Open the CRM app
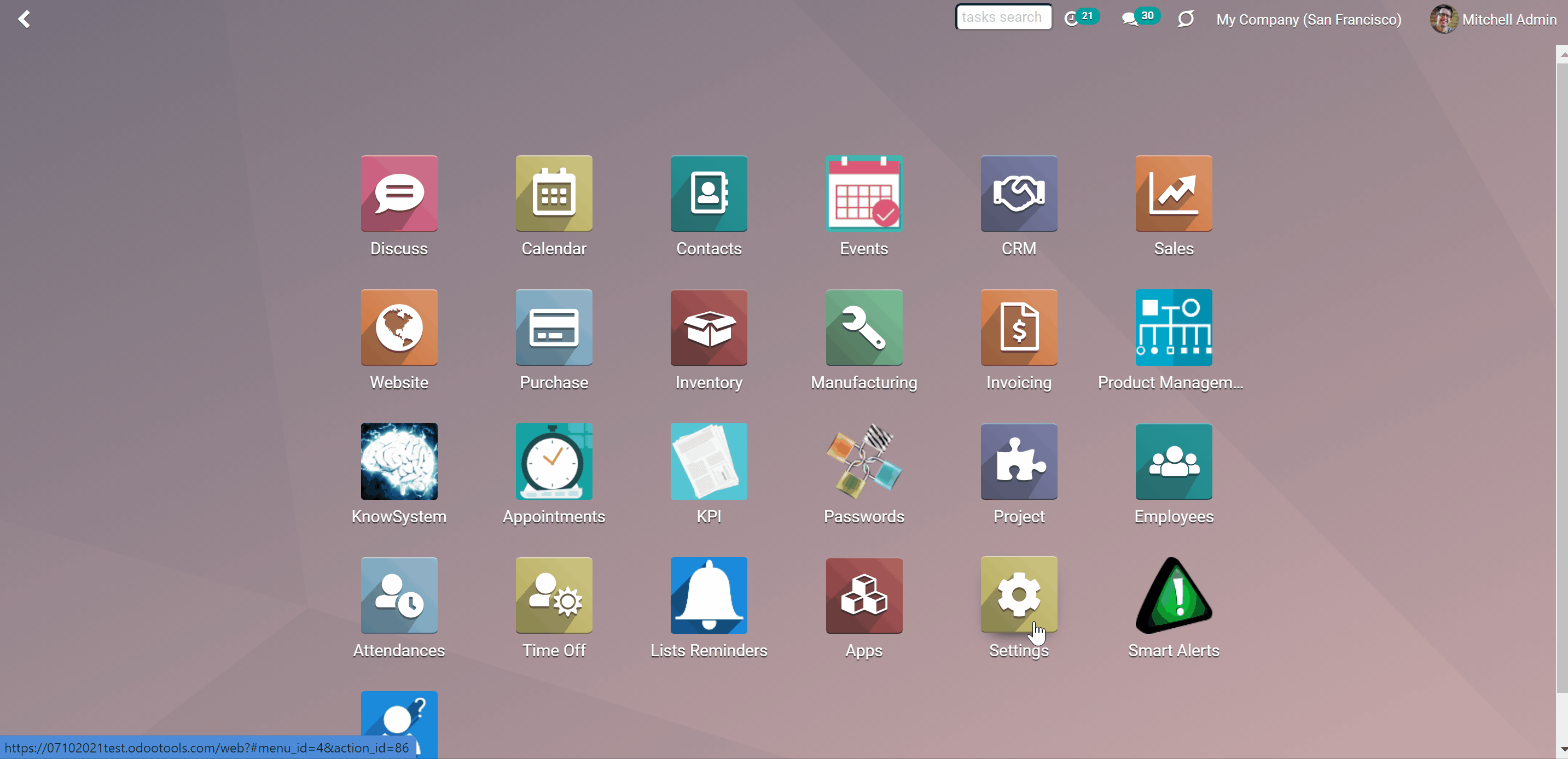 1019,194
